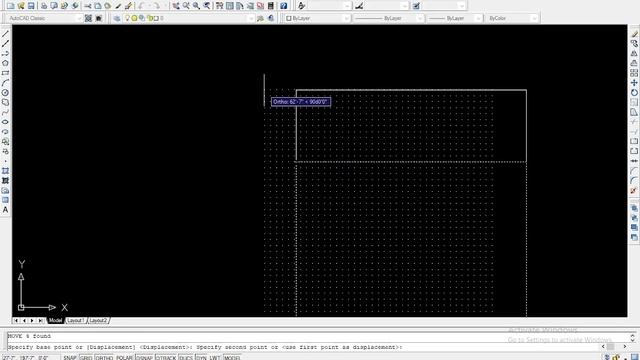Select the Mirror tool in Modify toolbar
640x360 pixels.
pyautogui.click(x=634, y=53)
